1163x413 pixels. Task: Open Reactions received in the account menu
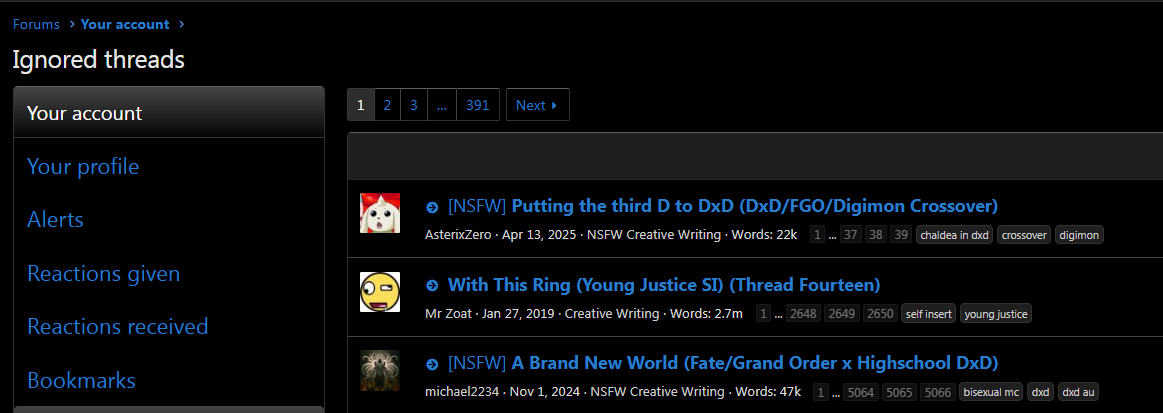point(118,326)
